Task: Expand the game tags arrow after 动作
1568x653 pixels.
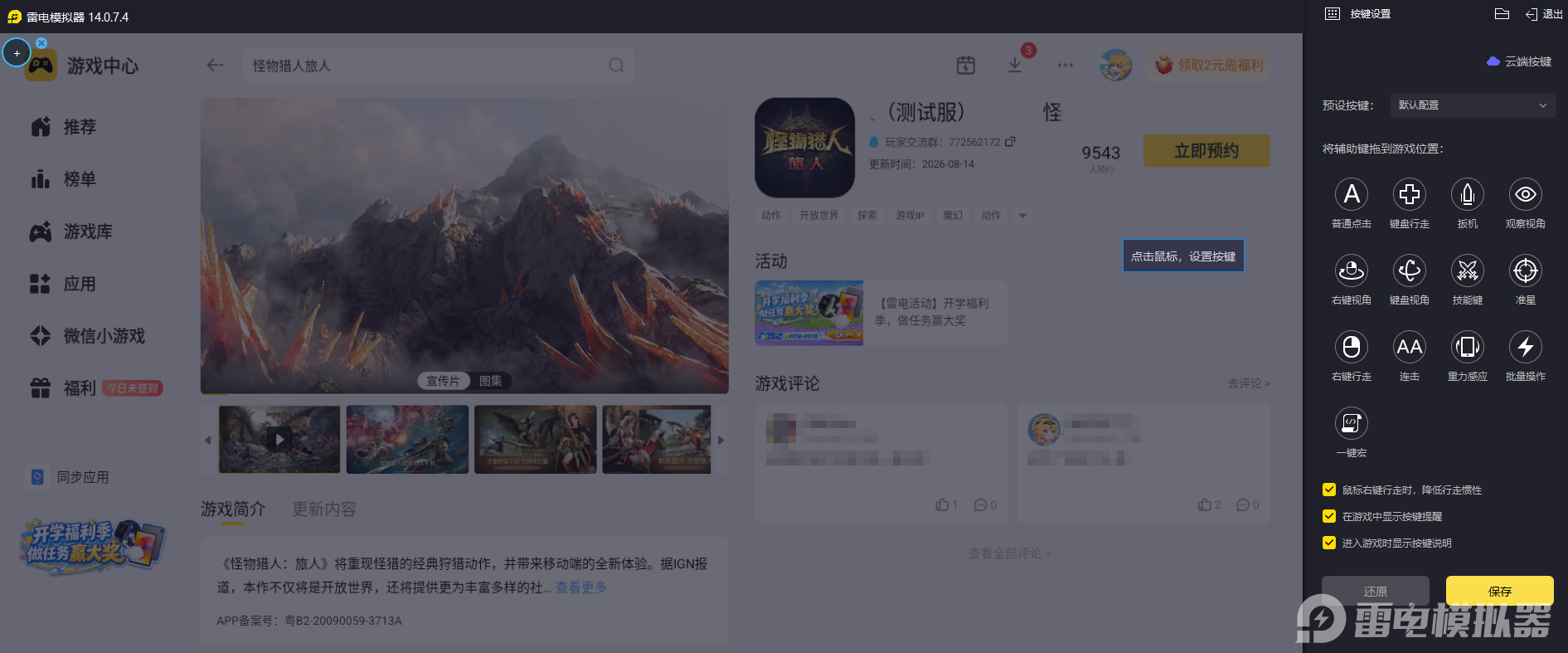Action: pos(1022,216)
